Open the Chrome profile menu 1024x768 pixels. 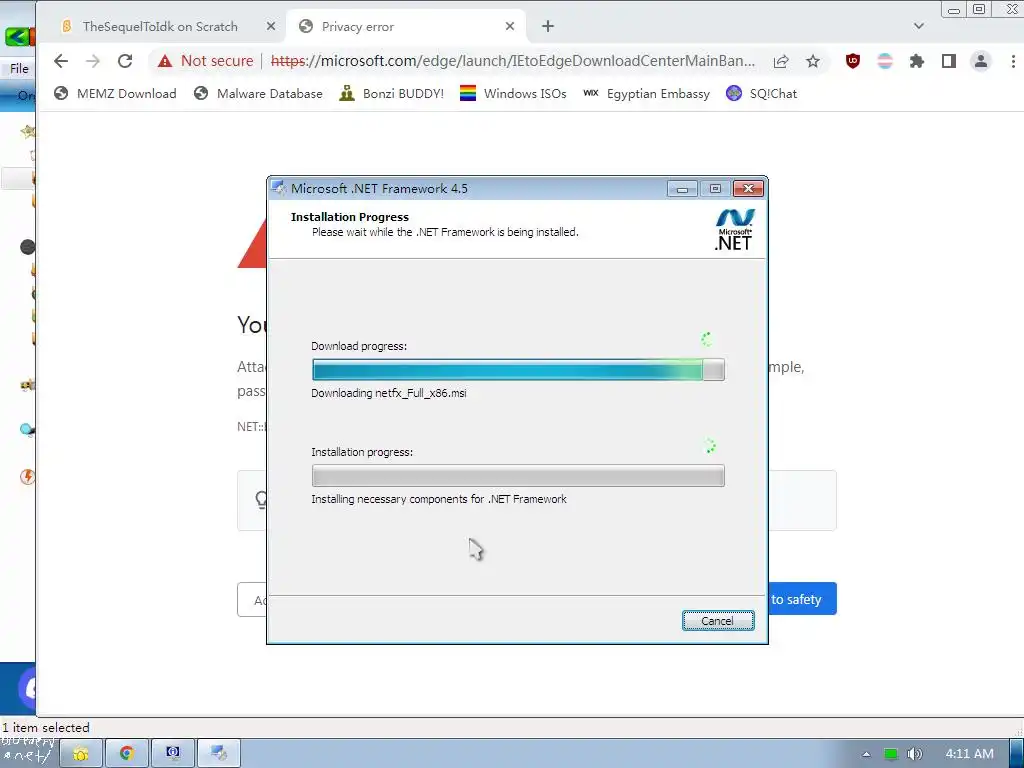tap(981, 61)
